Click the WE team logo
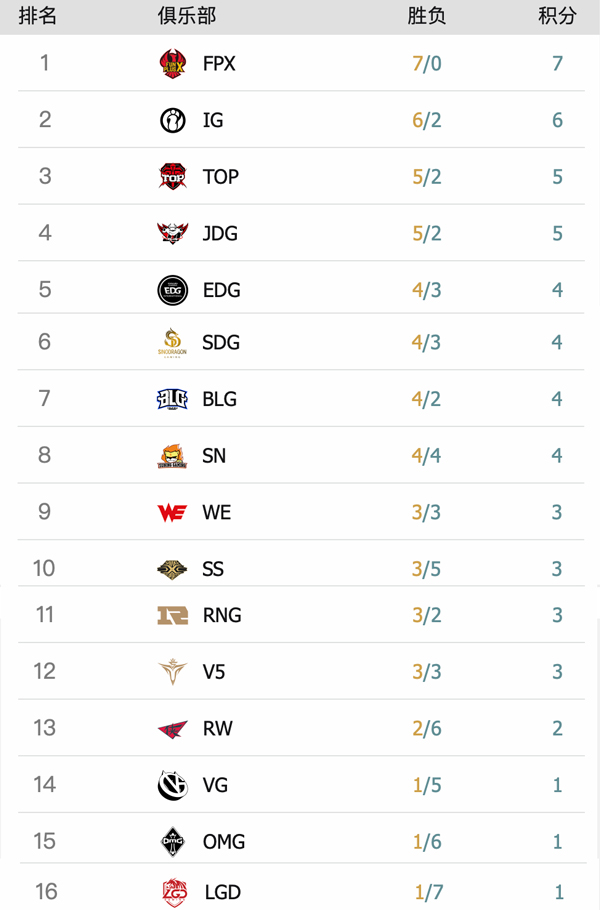The height and width of the screenshot is (910, 600). 173,513
